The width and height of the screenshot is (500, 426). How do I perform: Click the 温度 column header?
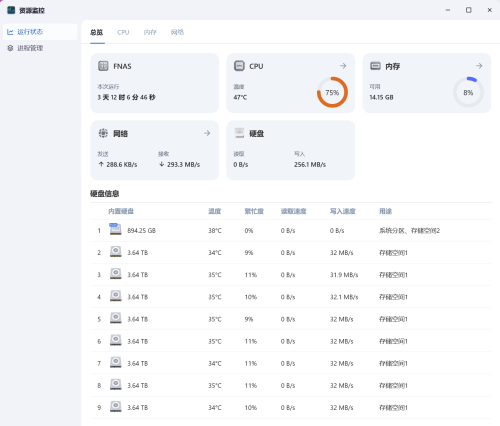coord(214,211)
